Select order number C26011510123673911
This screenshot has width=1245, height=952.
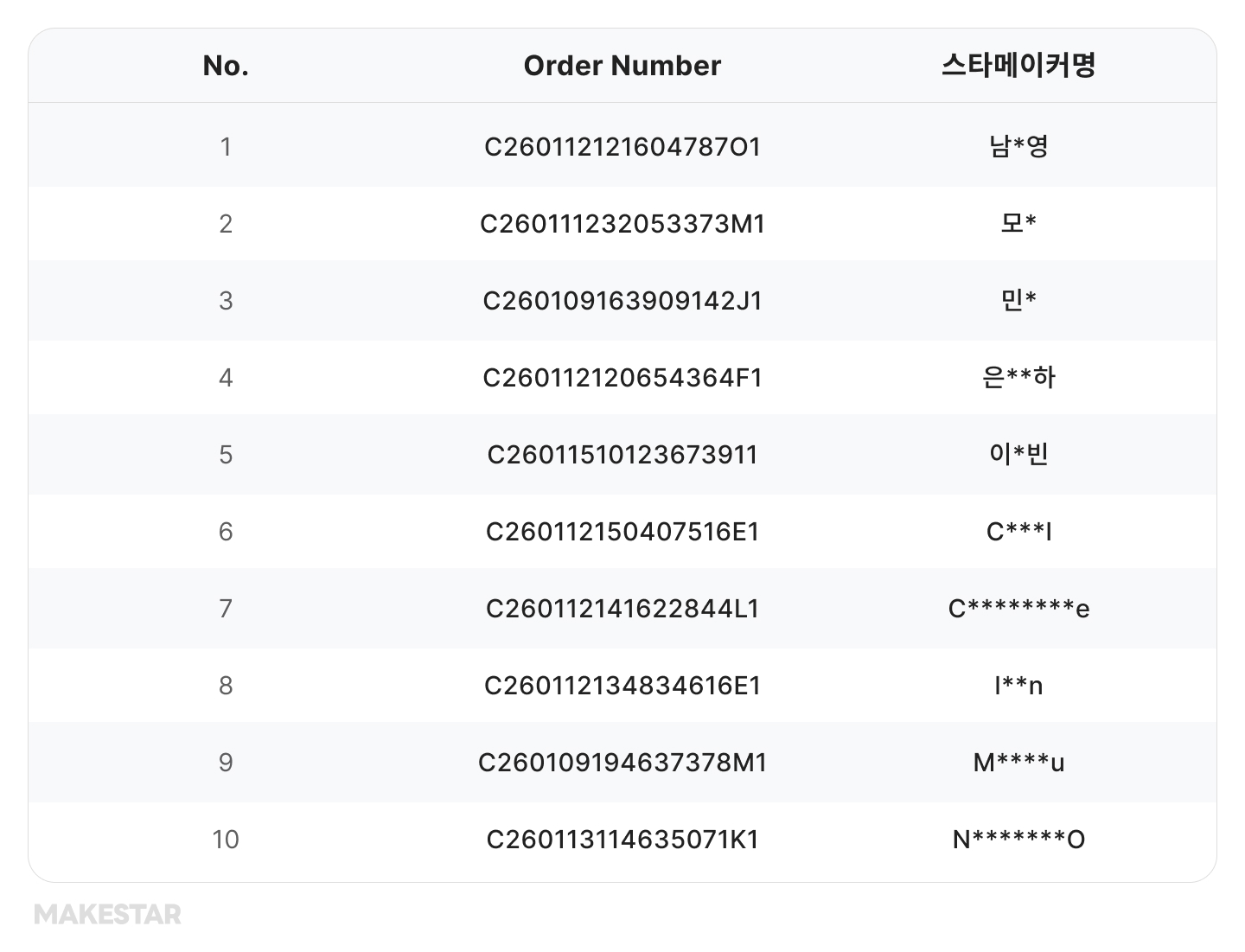[x=622, y=455]
